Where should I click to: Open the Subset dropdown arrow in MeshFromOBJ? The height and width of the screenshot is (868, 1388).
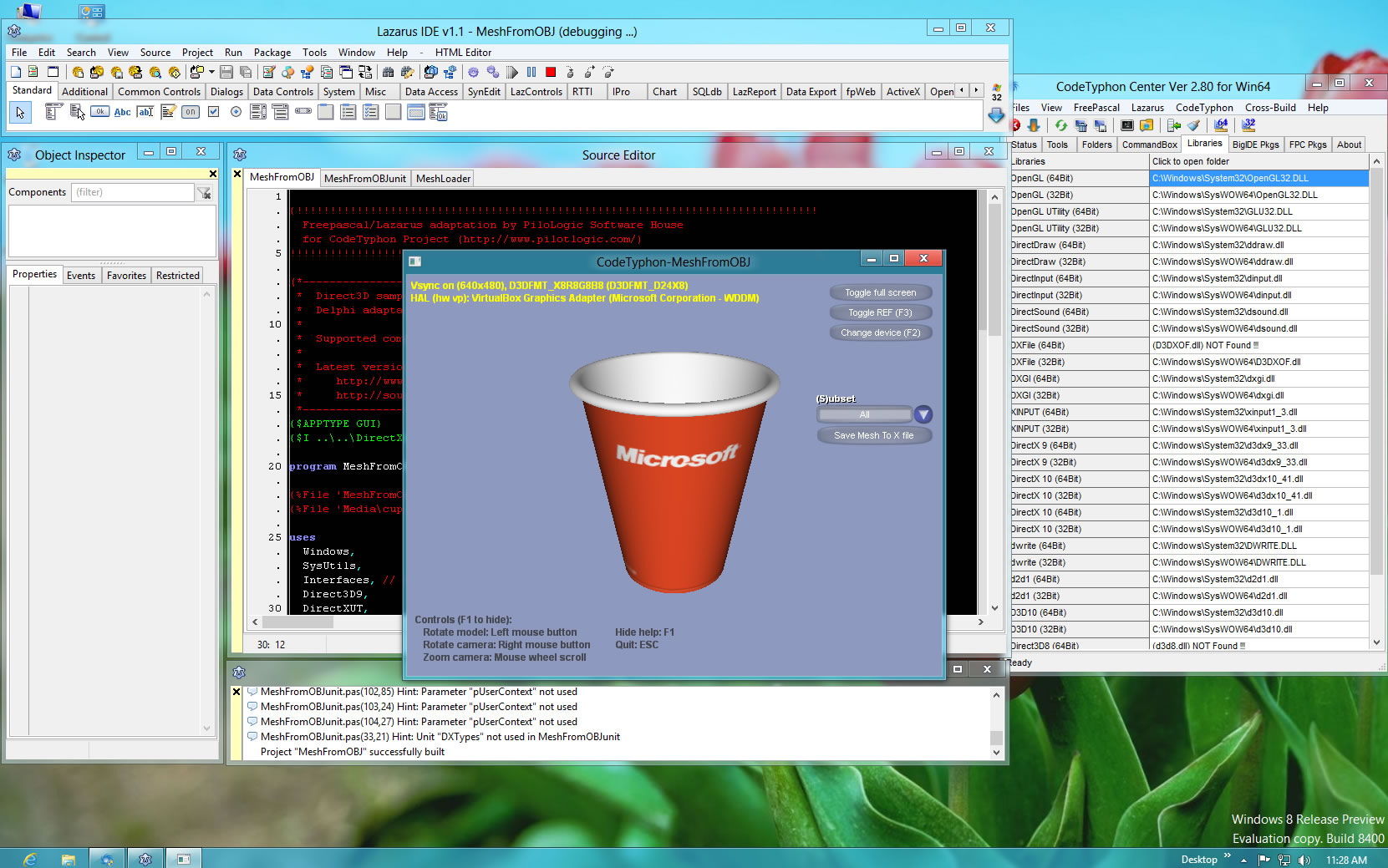click(923, 414)
